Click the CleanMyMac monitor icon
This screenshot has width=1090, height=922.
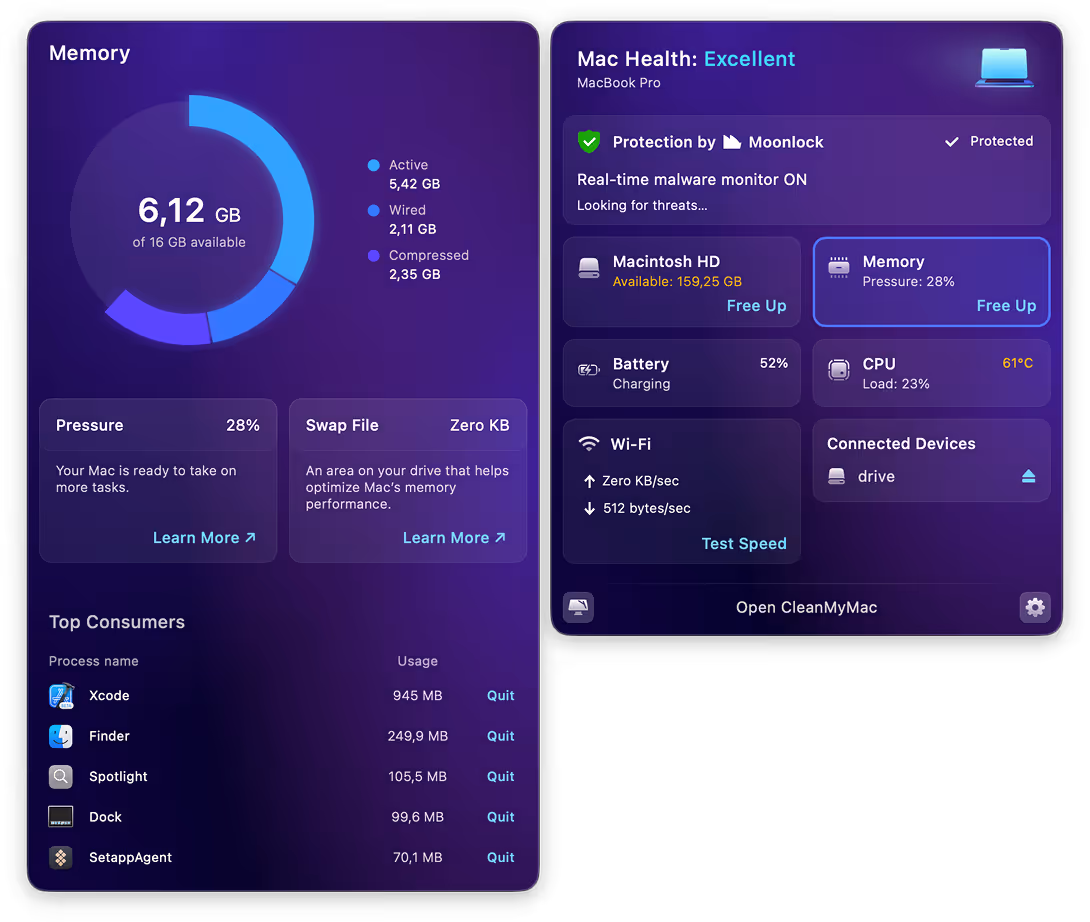pos(578,607)
